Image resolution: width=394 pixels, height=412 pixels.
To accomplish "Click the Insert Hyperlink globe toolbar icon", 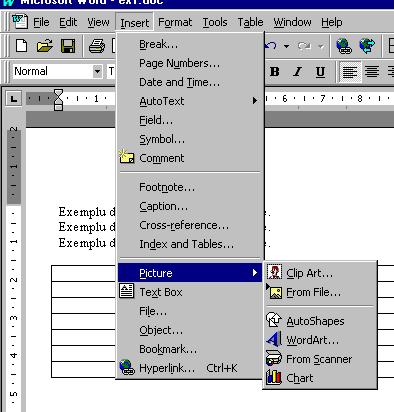I will point(344,46).
